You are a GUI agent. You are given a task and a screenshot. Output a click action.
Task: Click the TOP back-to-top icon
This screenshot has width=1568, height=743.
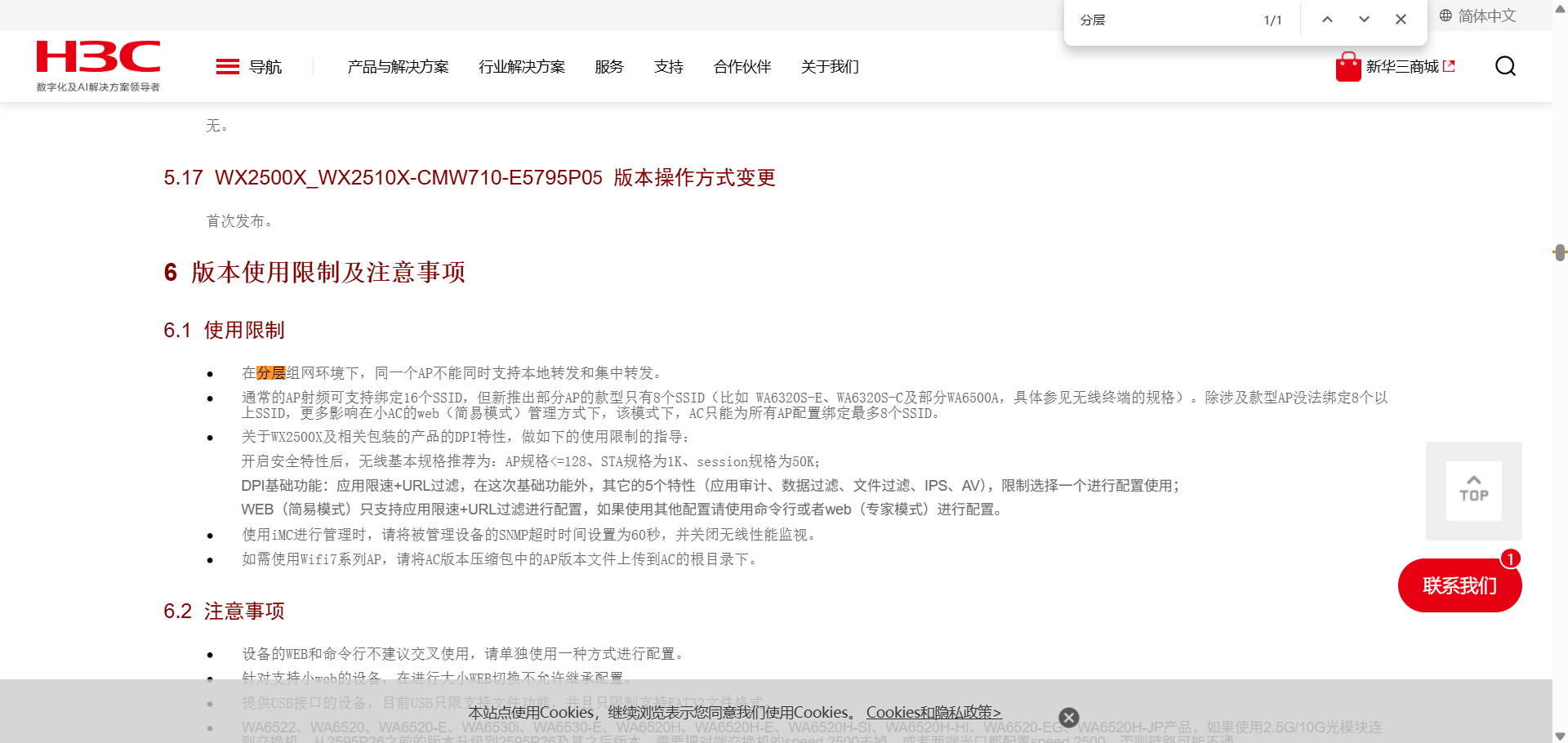1473,490
